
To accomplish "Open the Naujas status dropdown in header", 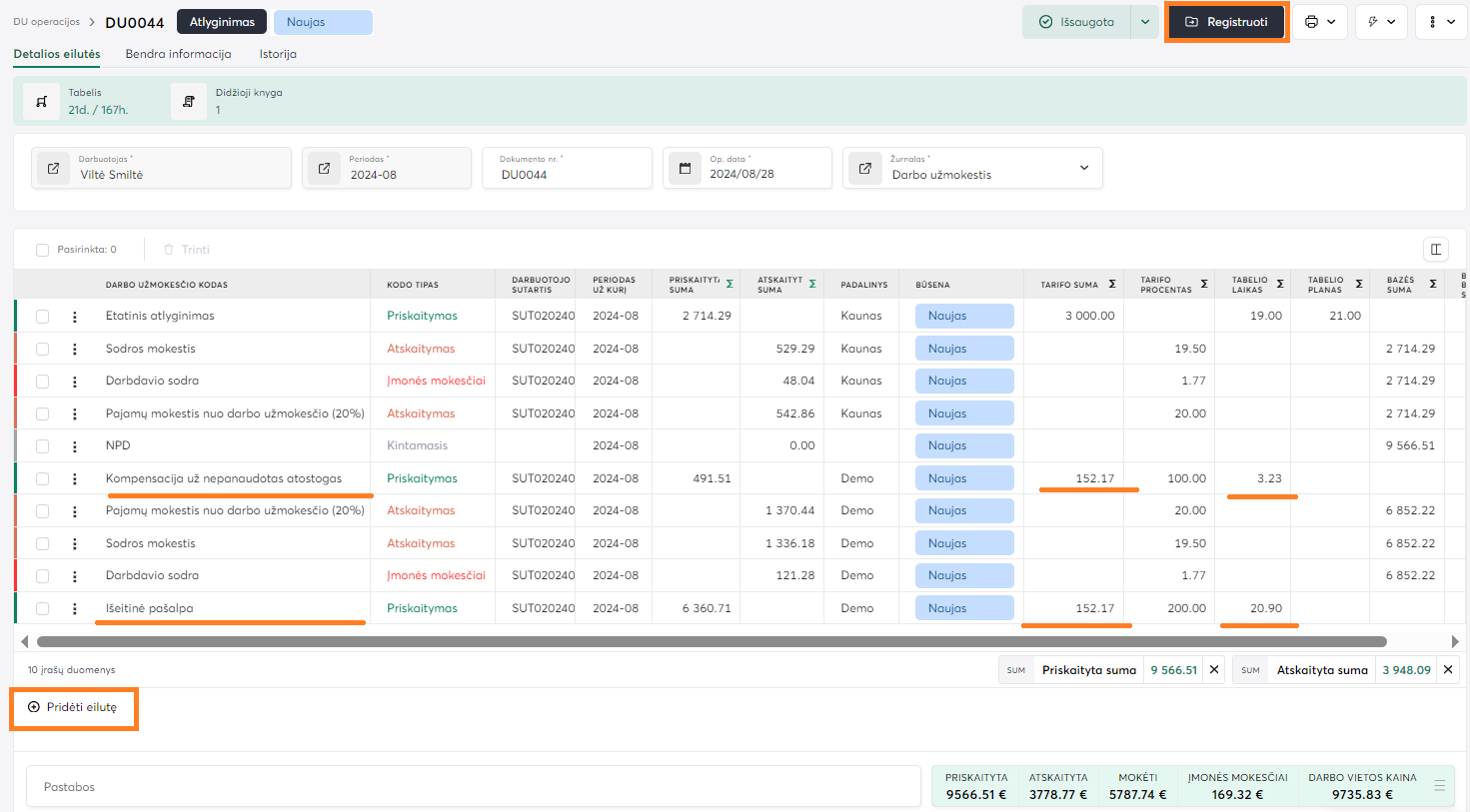I will click(x=322, y=22).
